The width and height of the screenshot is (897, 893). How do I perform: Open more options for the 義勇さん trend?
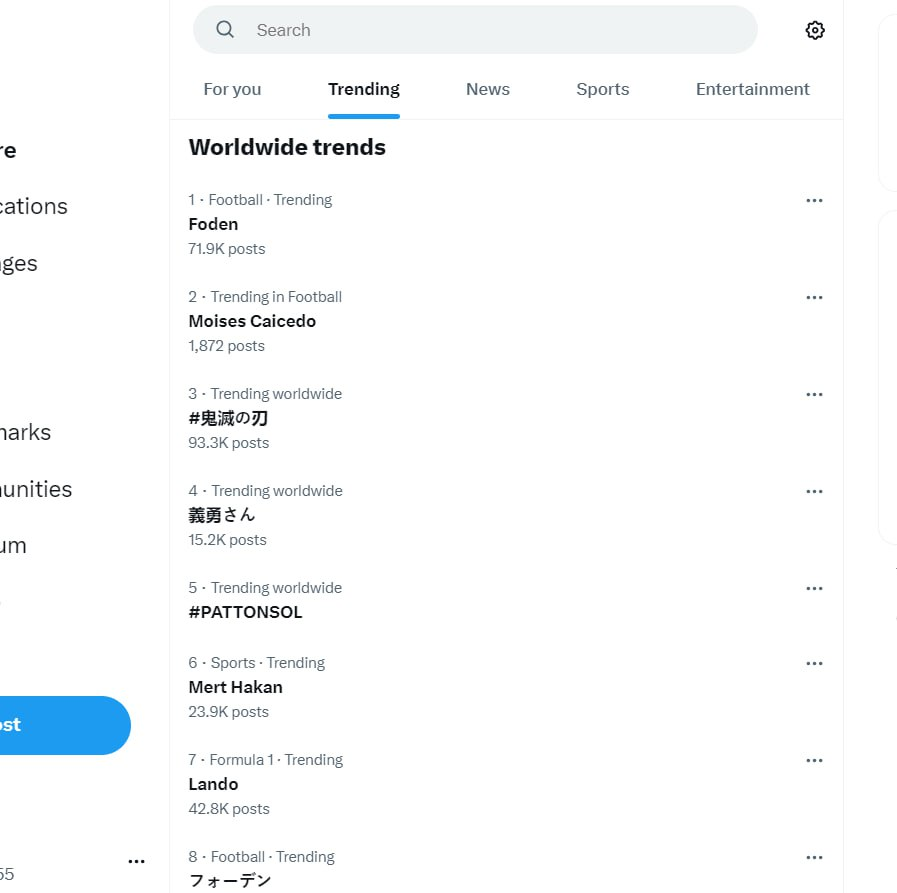click(x=814, y=491)
